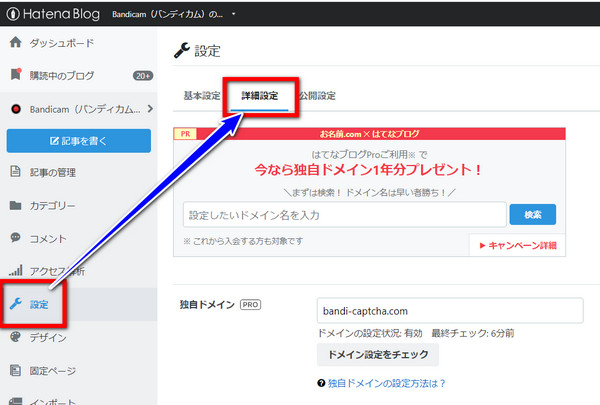This screenshot has height=405, width=600.
Task: Open 記事の管理 in the sidebar
Action: click(x=53, y=173)
